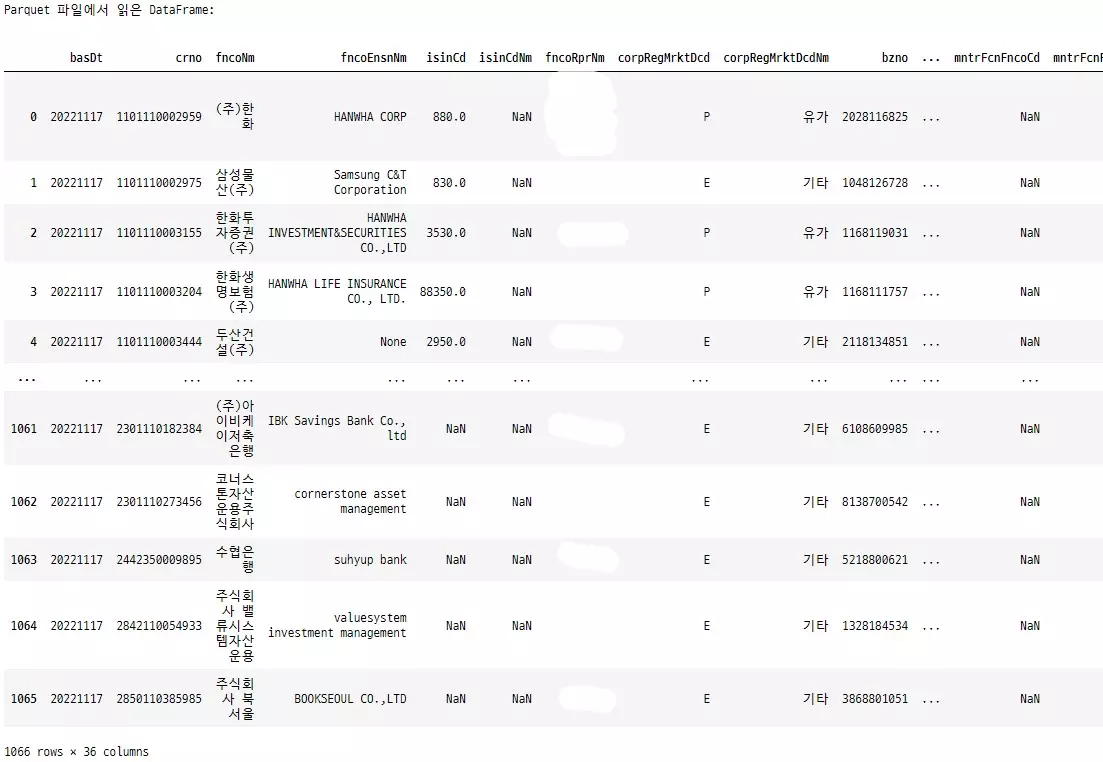Click the crno column header

click(x=188, y=58)
